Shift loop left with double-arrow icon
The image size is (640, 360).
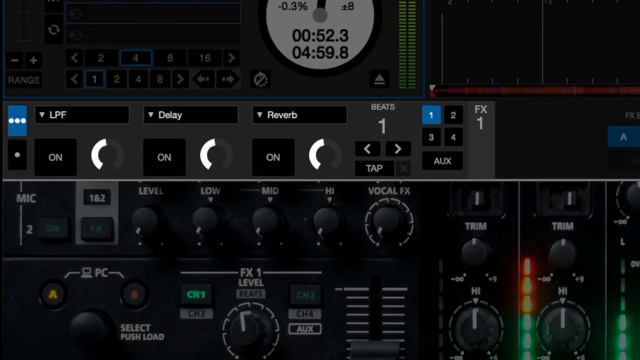(x=203, y=79)
